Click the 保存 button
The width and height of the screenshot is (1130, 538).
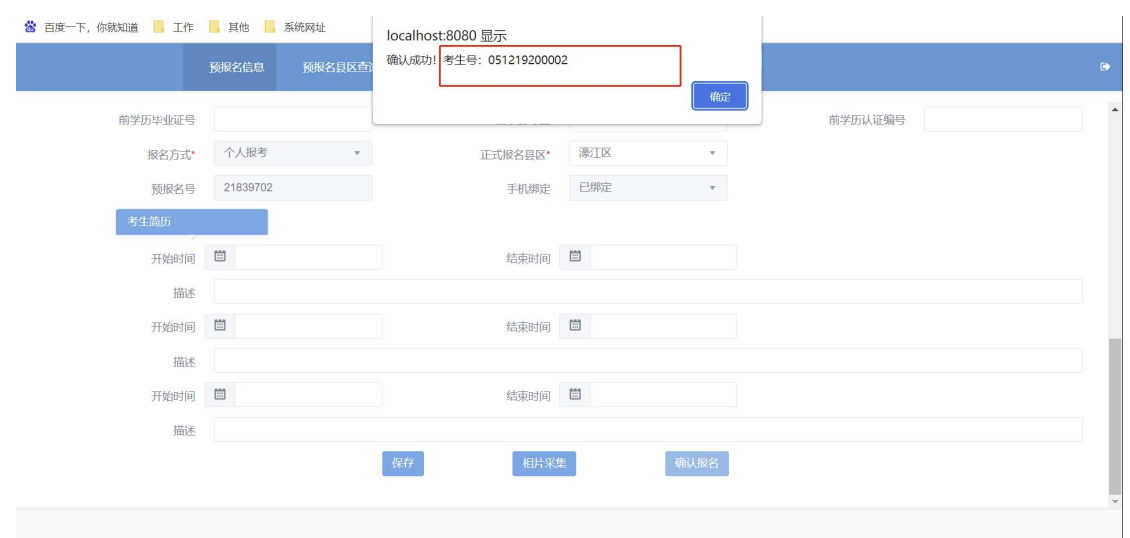tap(402, 463)
